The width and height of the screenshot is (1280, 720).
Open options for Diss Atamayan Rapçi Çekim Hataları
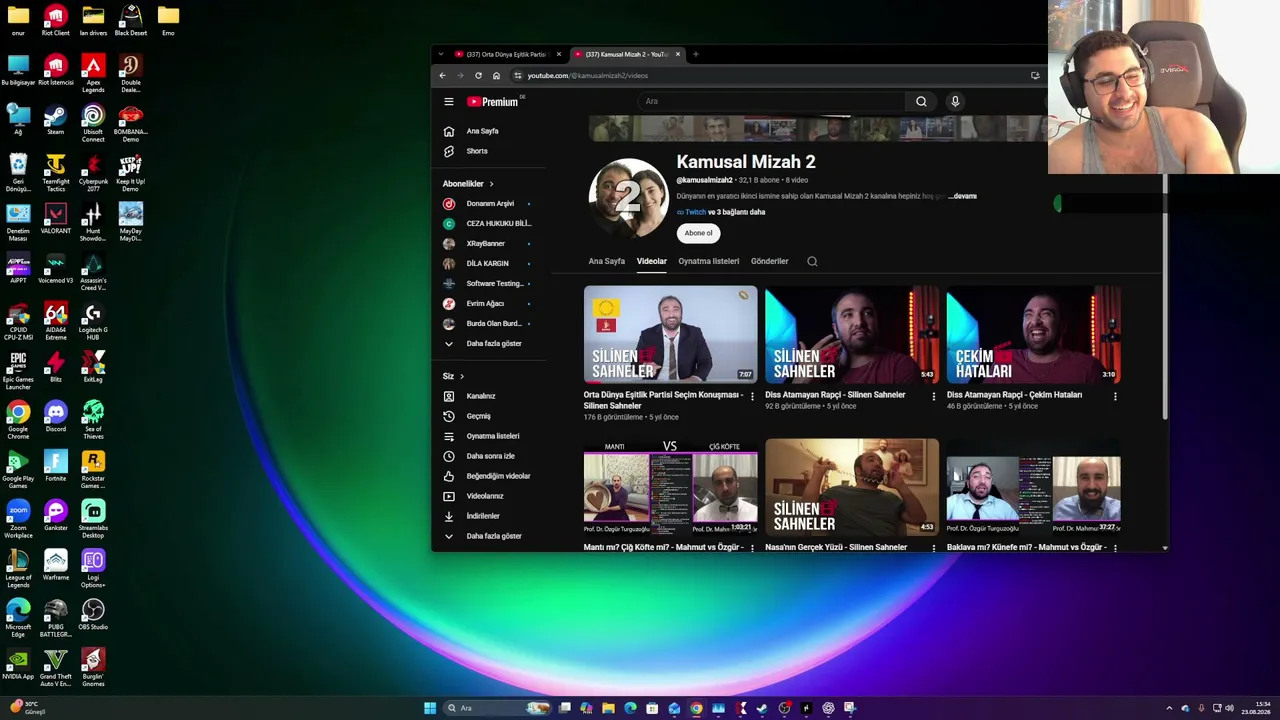[x=1115, y=396]
